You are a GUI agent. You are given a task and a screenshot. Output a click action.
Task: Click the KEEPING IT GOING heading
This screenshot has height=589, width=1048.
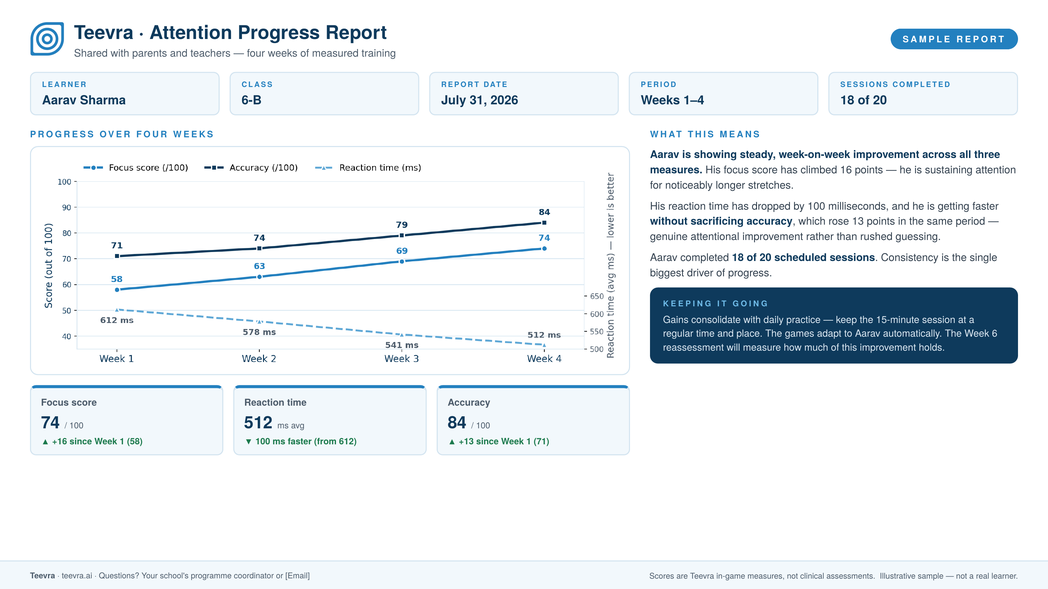[716, 304]
